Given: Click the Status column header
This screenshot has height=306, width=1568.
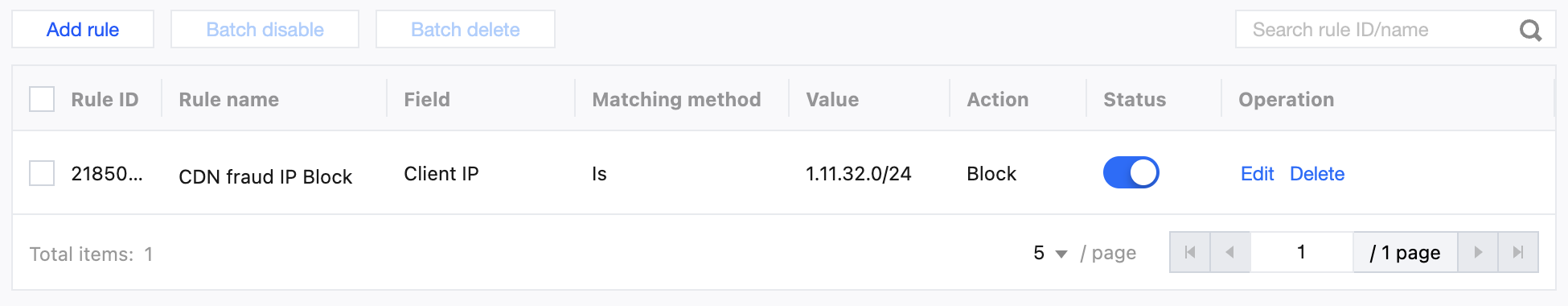Looking at the screenshot, I should click(1135, 100).
